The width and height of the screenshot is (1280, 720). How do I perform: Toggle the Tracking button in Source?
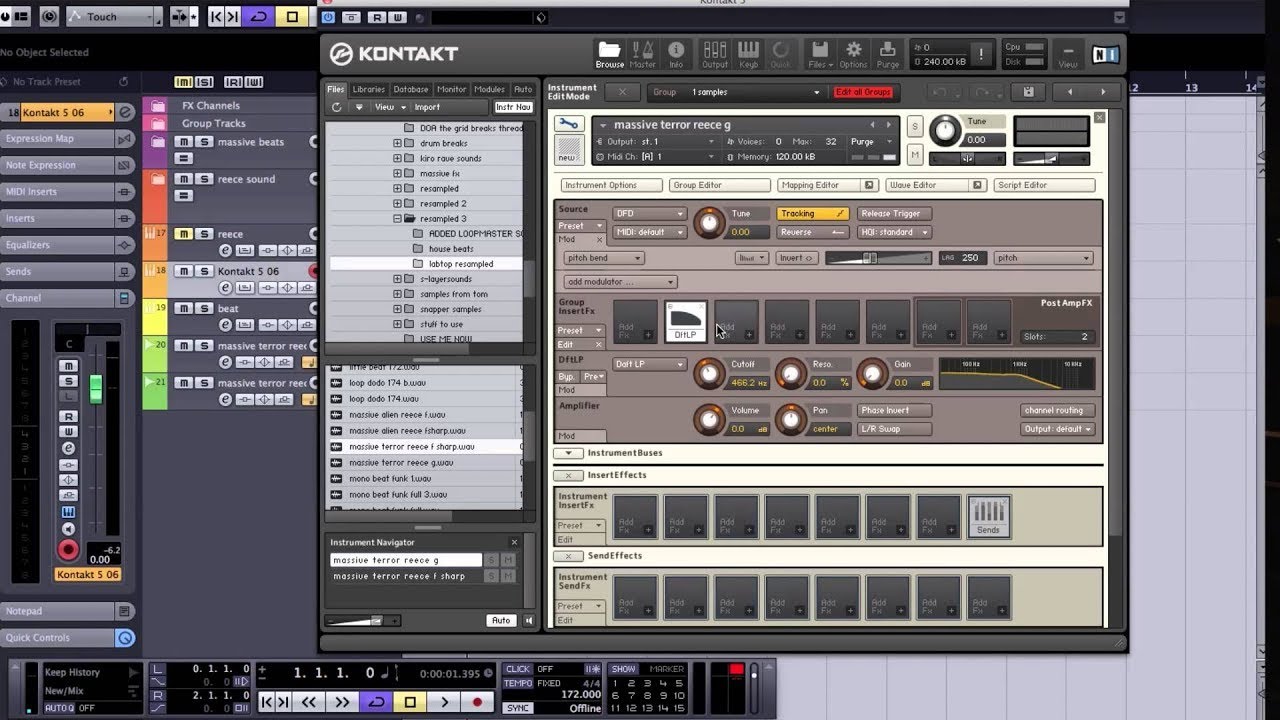tap(813, 213)
